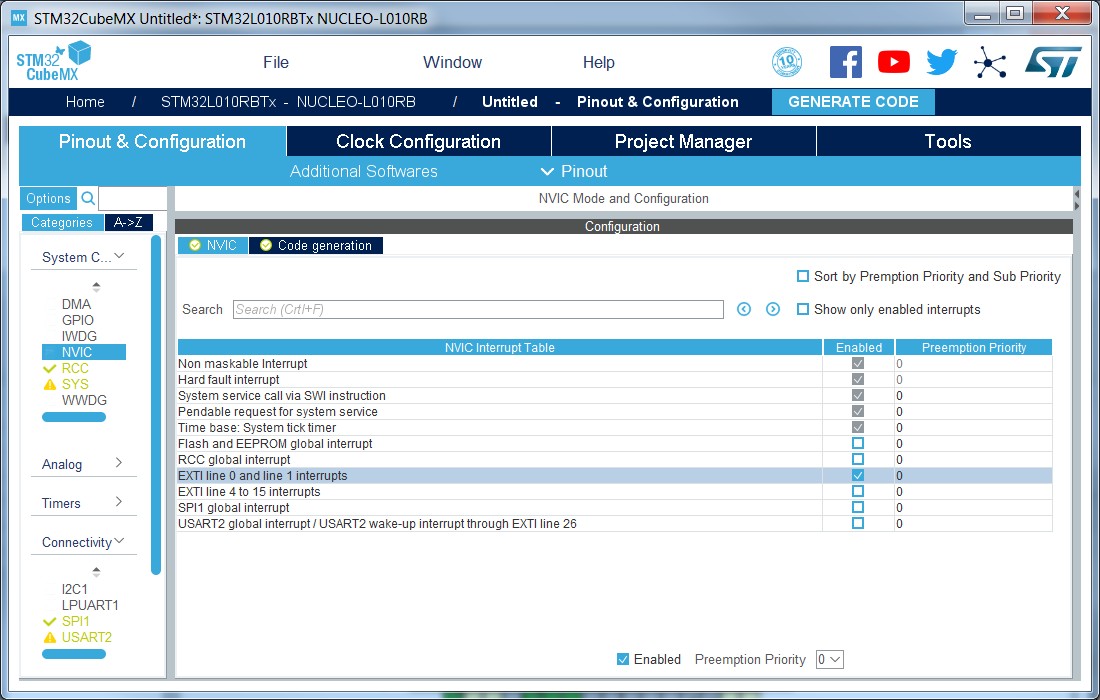Click STM32L010RBTx - NUCLEO-L010RB breadcrumb
This screenshot has width=1100, height=700.
pyautogui.click(x=288, y=102)
